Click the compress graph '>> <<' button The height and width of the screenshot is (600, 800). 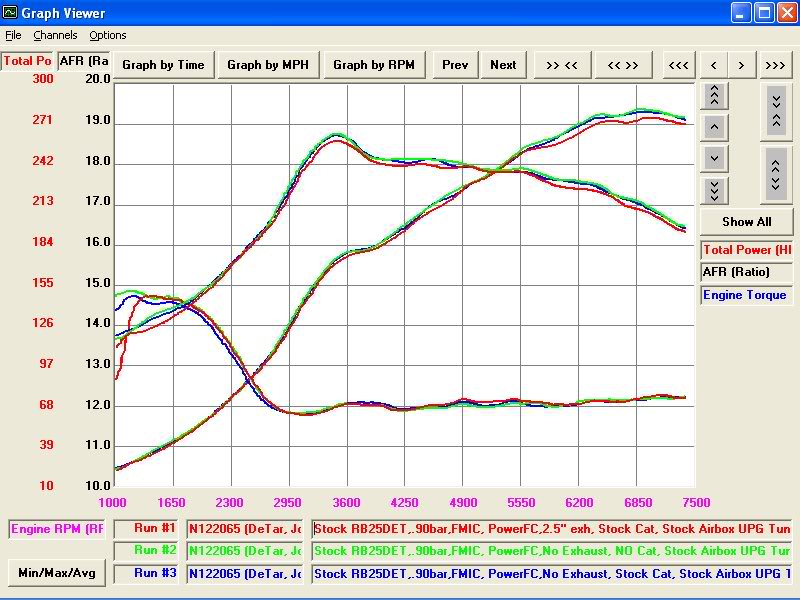(x=562, y=65)
